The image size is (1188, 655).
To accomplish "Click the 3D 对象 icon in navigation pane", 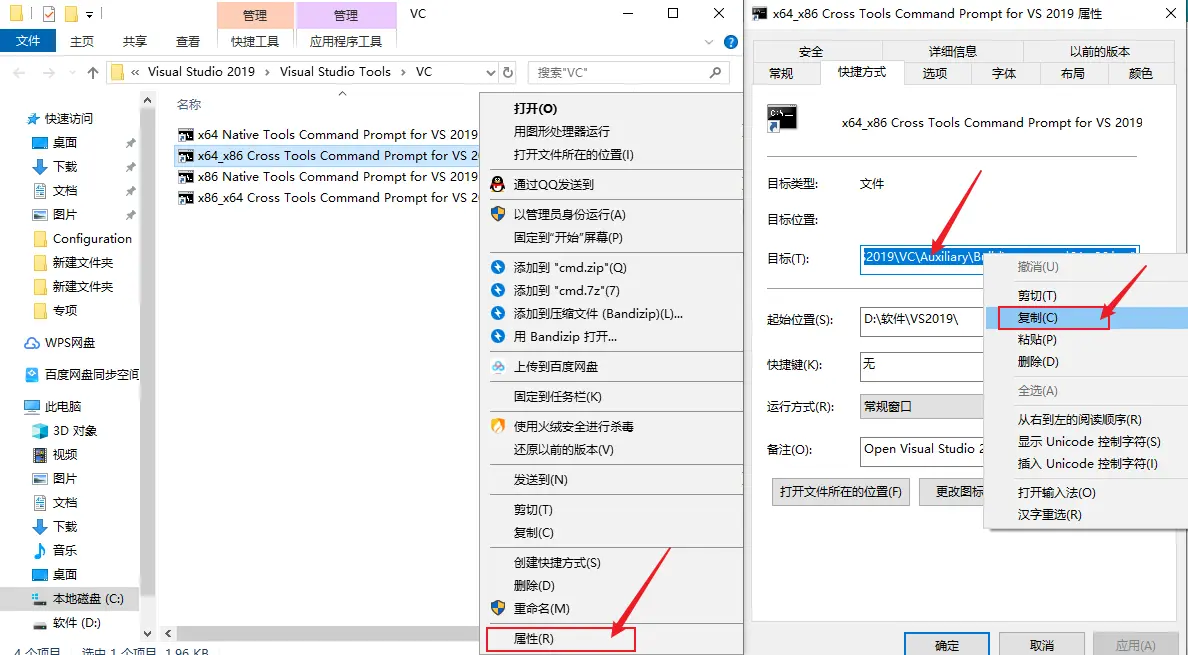I will (39, 431).
